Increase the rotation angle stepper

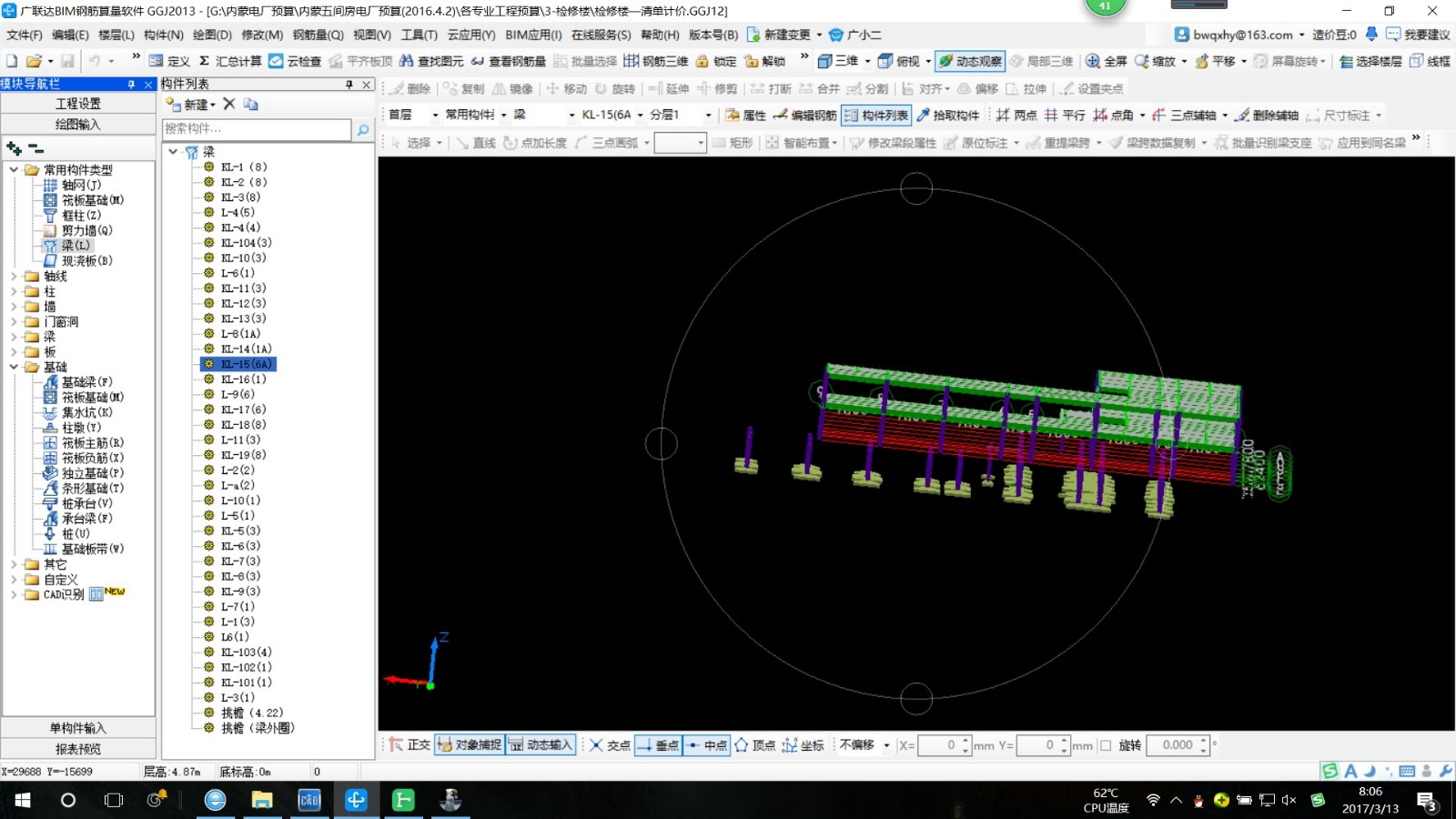(x=1204, y=740)
